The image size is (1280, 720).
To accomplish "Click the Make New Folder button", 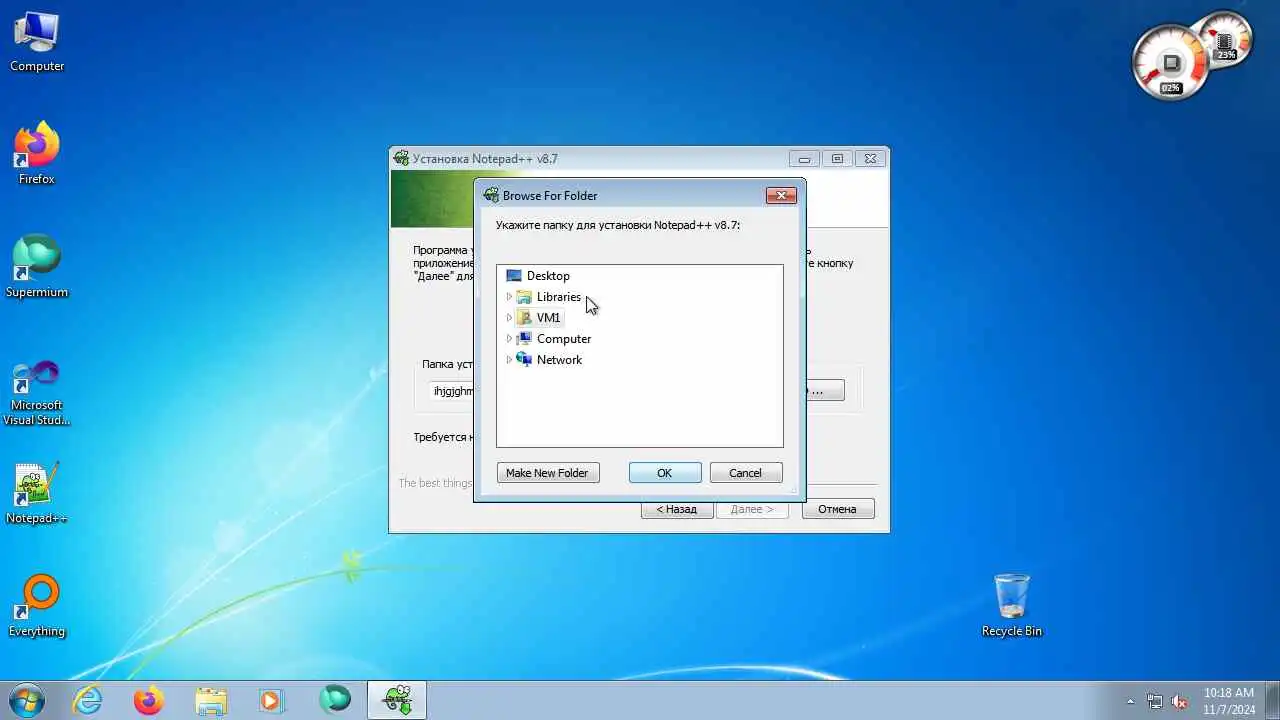I will coord(548,473).
